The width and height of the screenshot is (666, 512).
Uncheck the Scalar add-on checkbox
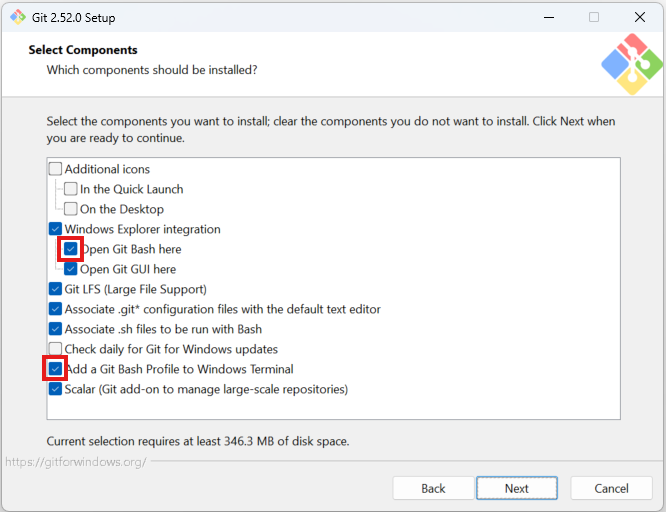click(55, 389)
